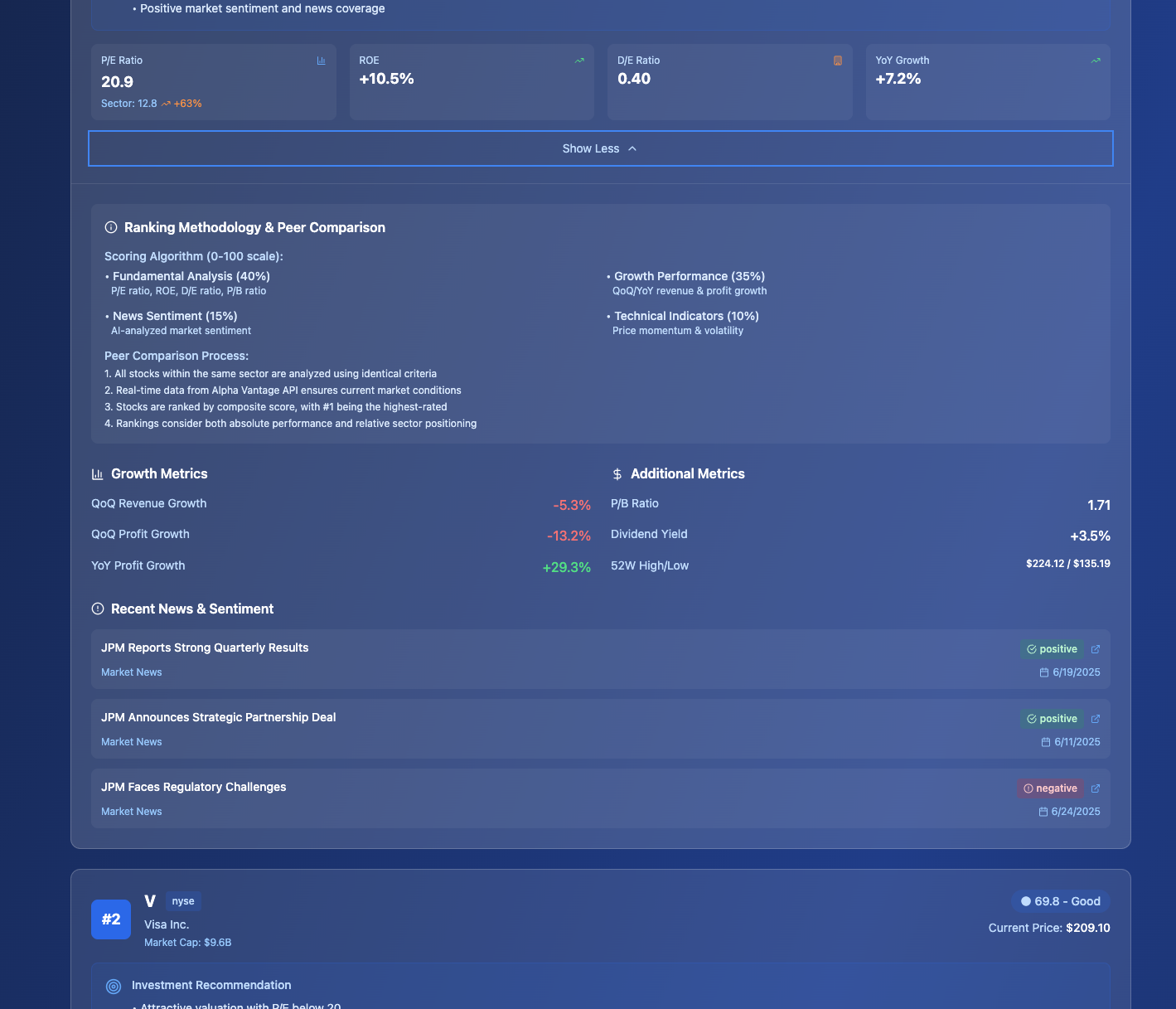1176x1009 pixels.
Task: Click Market News under Strong Quarterly Results
Action: click(132, 672)
